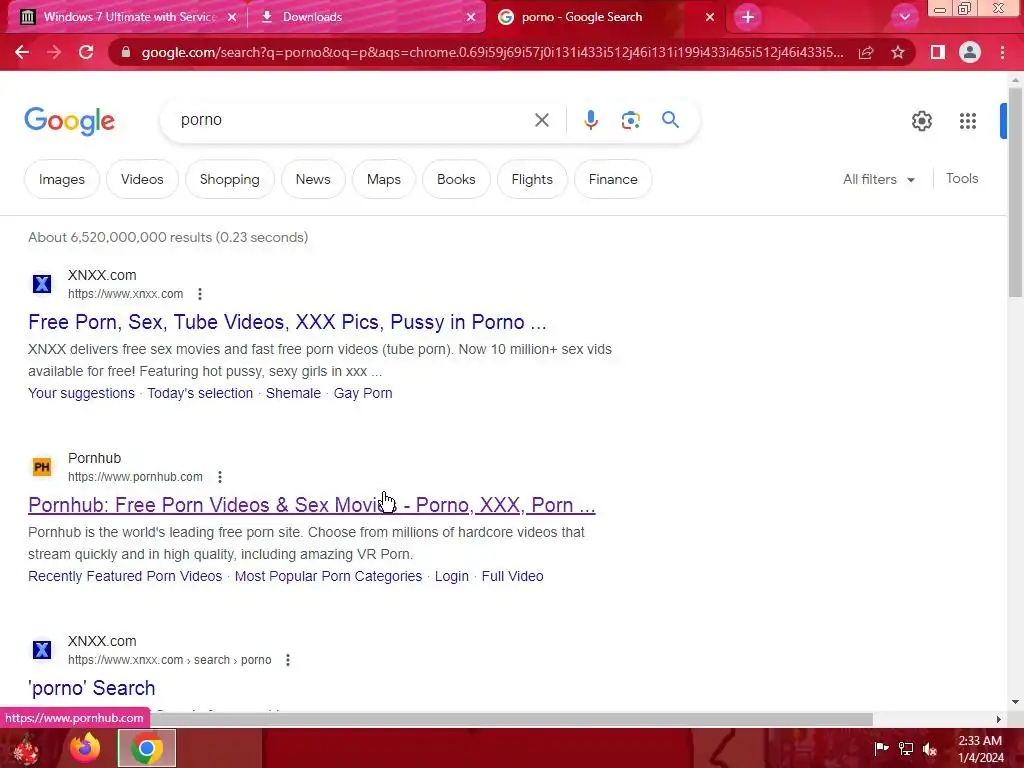Select the Maps filter

click(x=383, y=179)
